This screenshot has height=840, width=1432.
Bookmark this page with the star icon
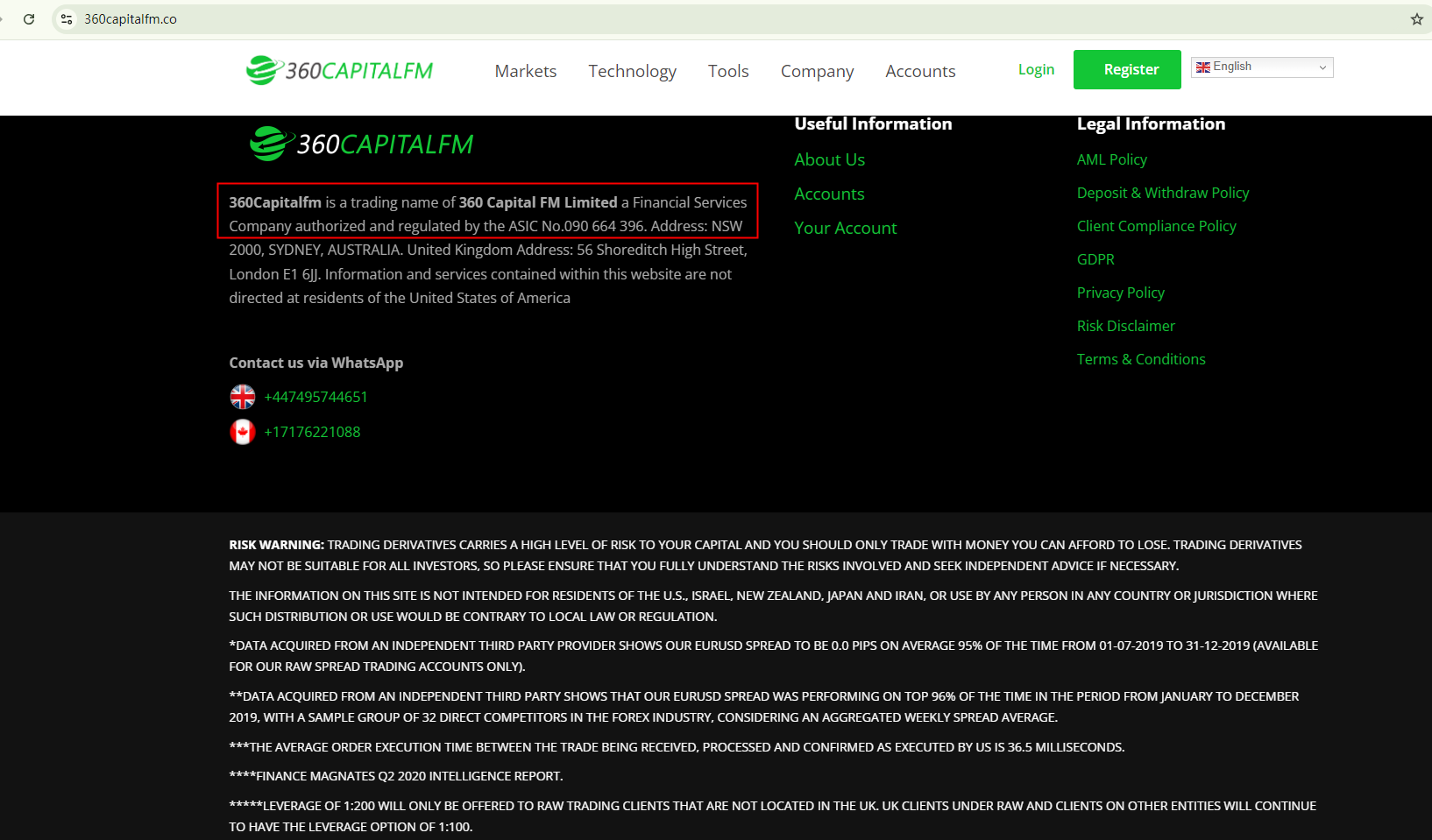pyautogui.click(x=1416, y=19)
